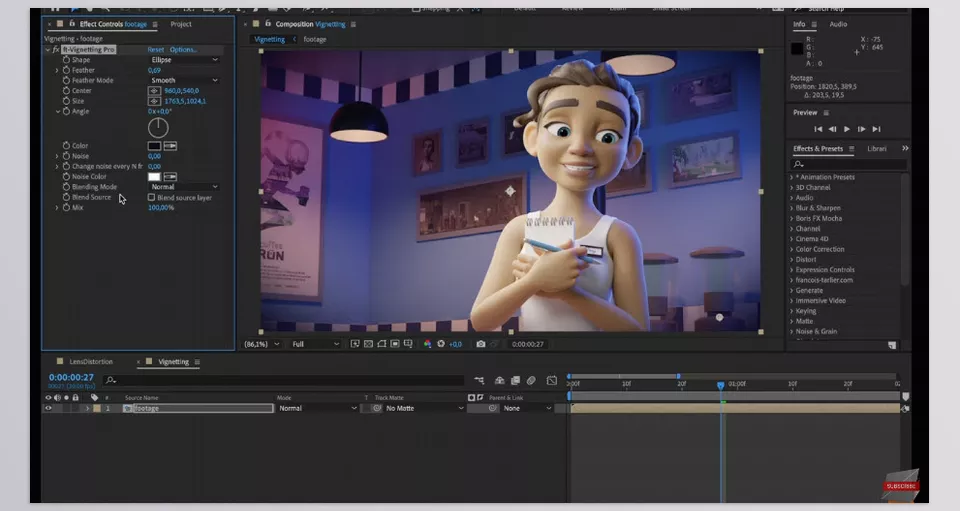Toggle the ft-Vignetting Pro fx switch
This screenshot has height=511, width=960.
click(x=56, y=50)
